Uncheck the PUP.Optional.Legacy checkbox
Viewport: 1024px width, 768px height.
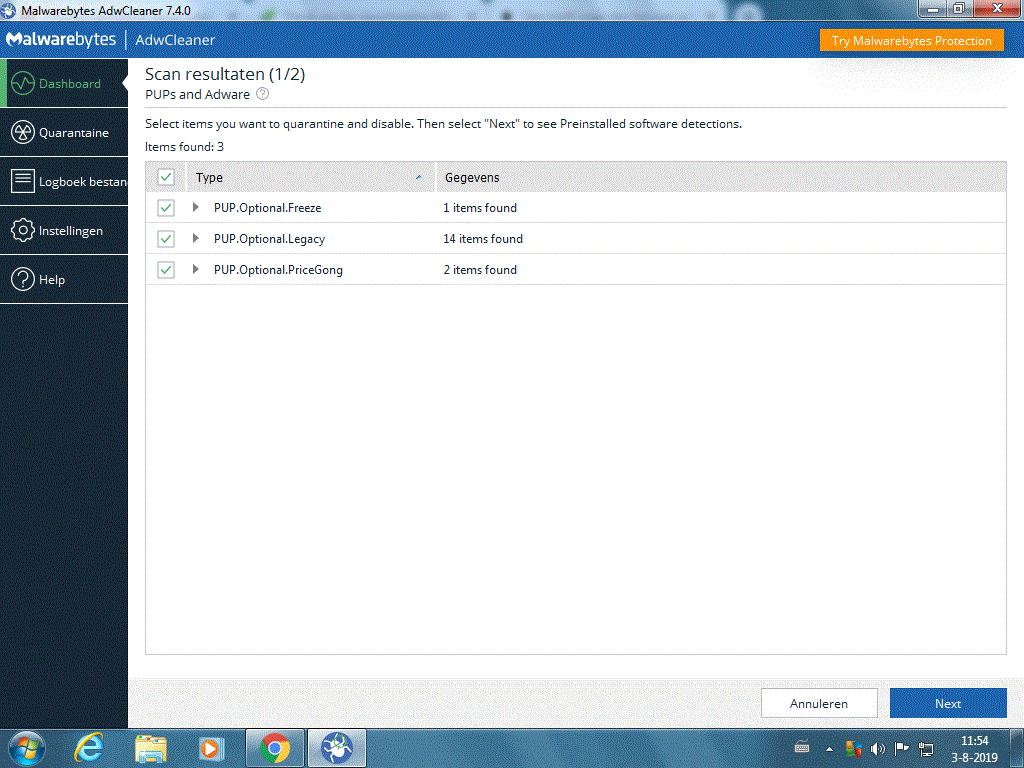(166, 239)
